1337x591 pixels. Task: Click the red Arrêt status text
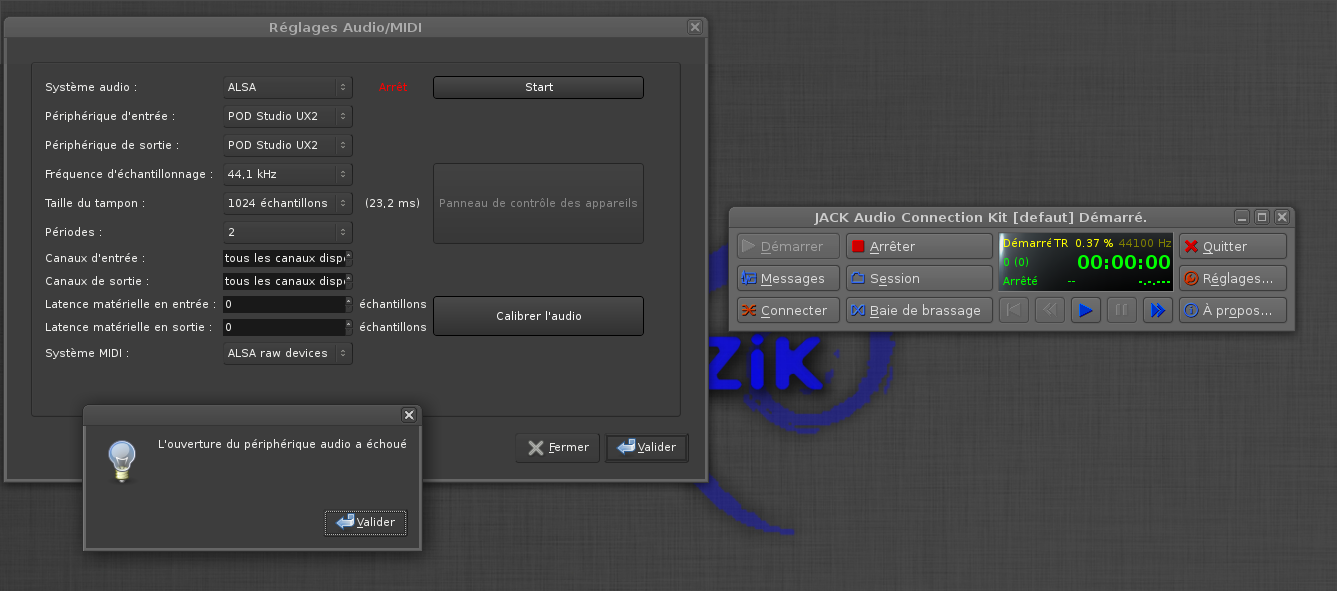393,88
